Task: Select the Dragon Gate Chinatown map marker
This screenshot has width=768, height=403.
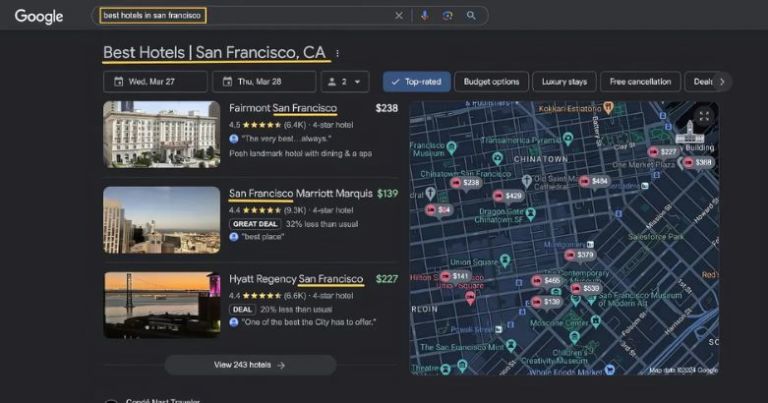Action: pyautogui.click(x=530, y=213)
